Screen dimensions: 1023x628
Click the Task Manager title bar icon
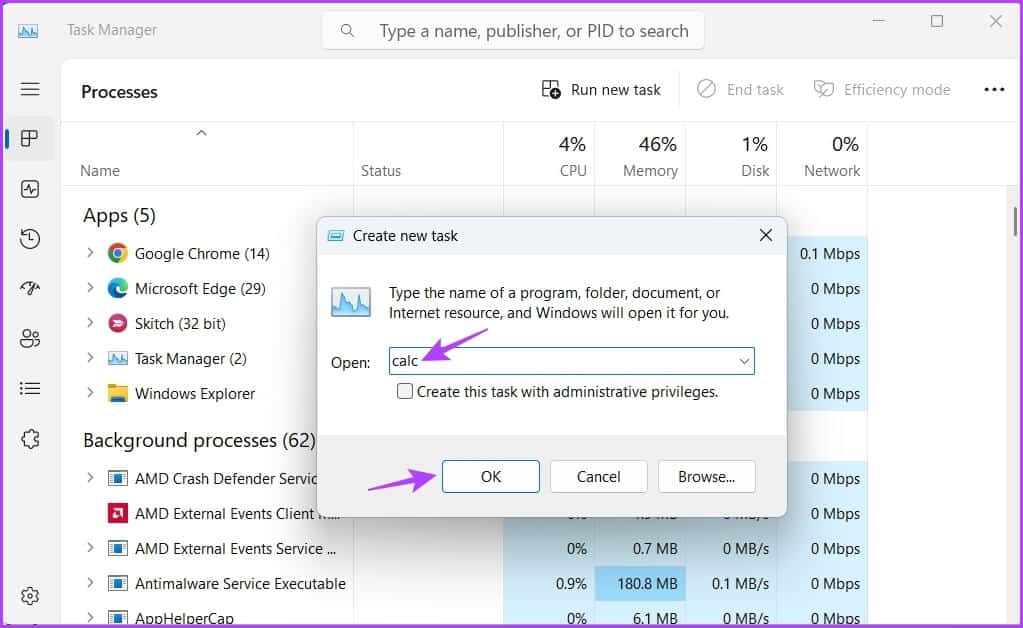(28, 31)
